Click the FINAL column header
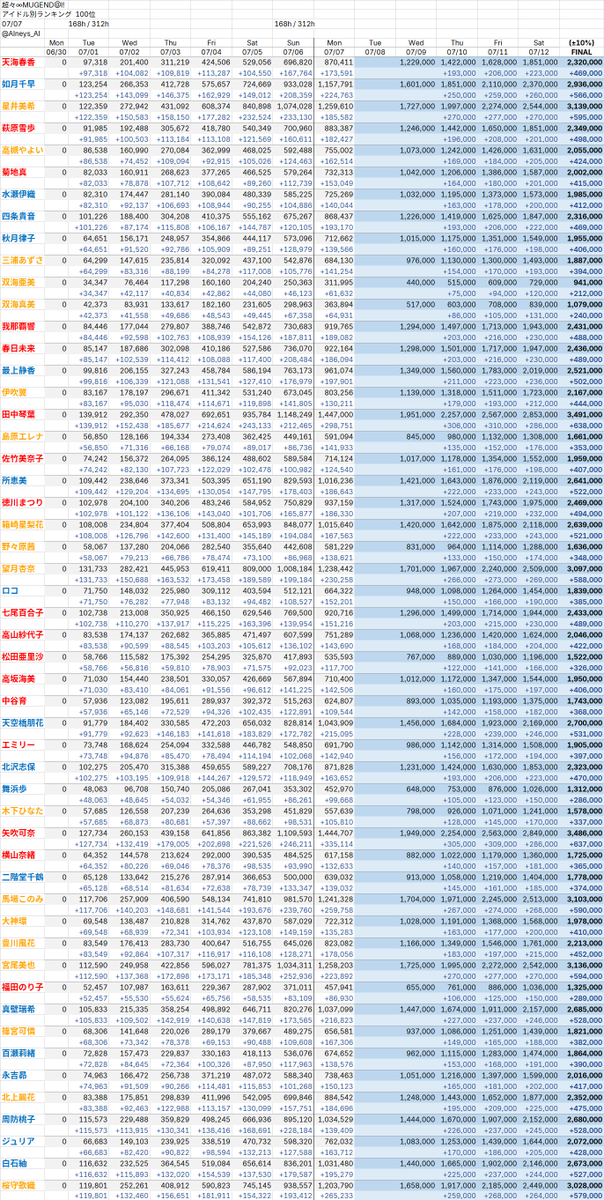604x1200 pixels. coord(582,50)
